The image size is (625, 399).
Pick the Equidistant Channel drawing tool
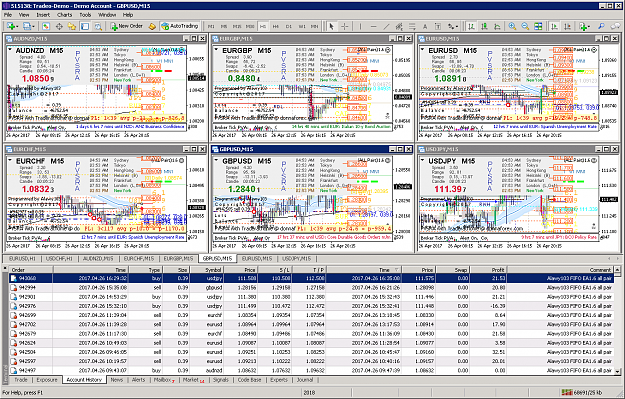(x=399, y=26)
